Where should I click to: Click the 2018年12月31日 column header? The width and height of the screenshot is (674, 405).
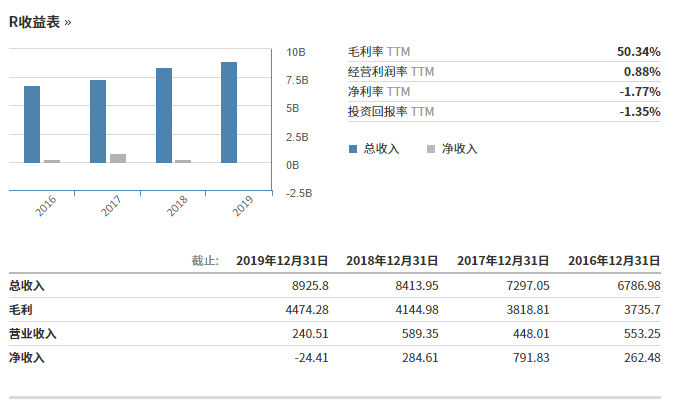pos(392,261)
